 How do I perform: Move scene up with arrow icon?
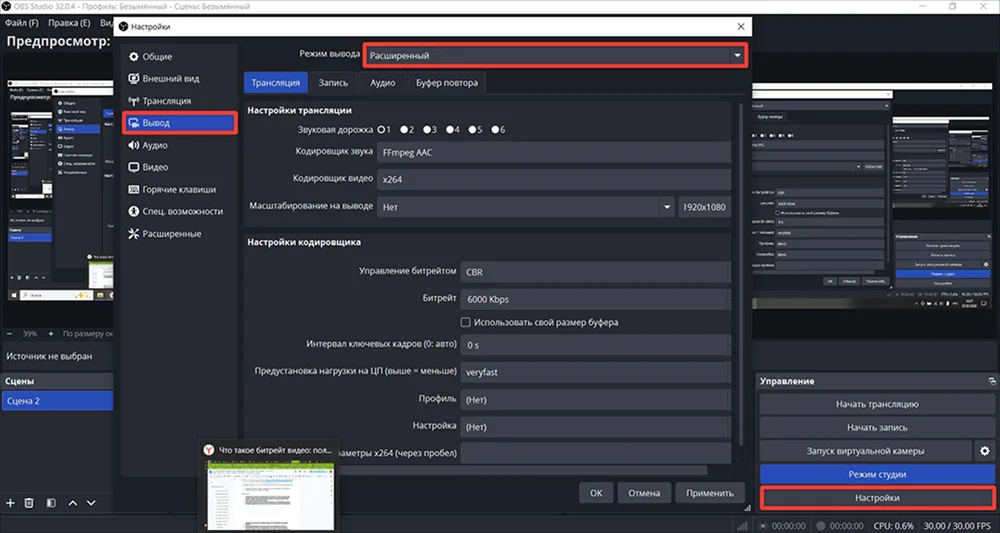73,503
